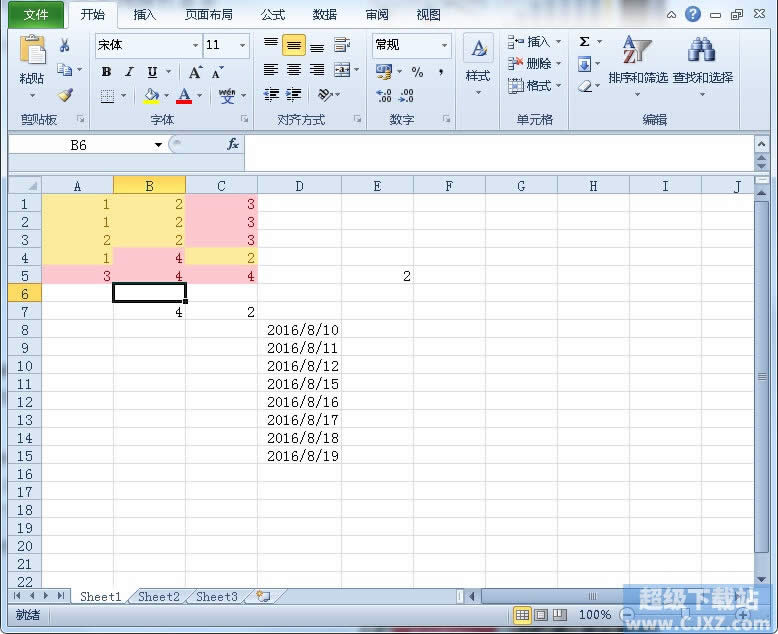Align text left
This screenshot has width=778, height=634.
[x=271, y=69]
